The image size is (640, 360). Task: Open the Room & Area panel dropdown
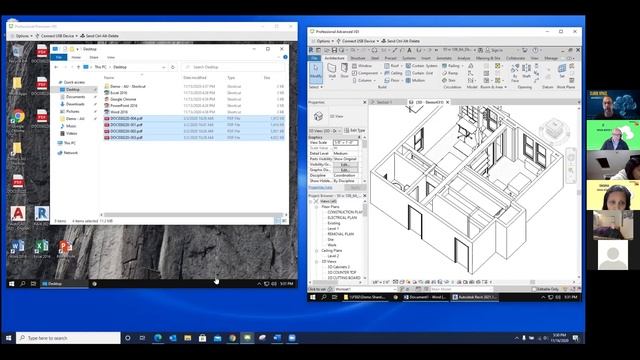pyautogui.click(x=493, y=87)
